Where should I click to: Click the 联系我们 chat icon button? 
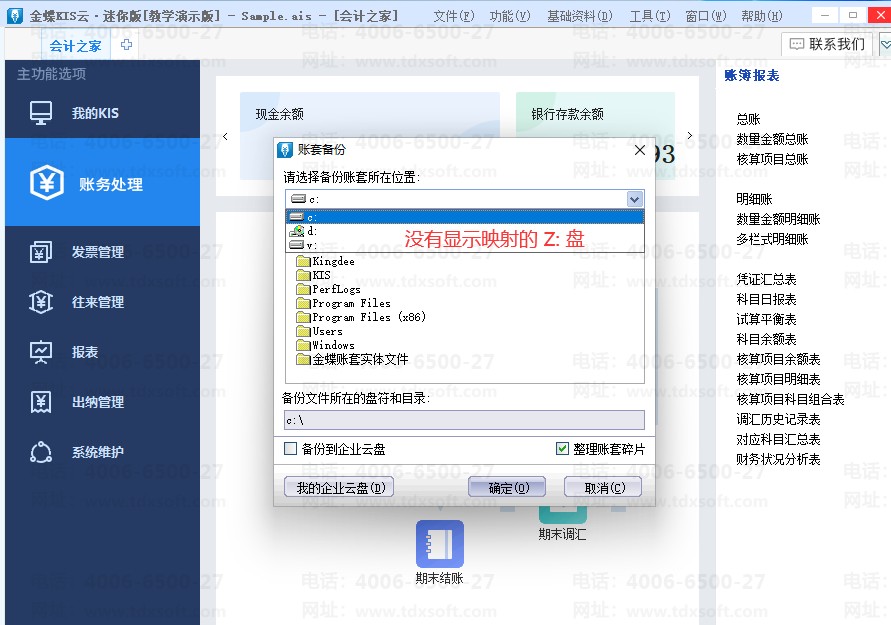pos(827,44)
